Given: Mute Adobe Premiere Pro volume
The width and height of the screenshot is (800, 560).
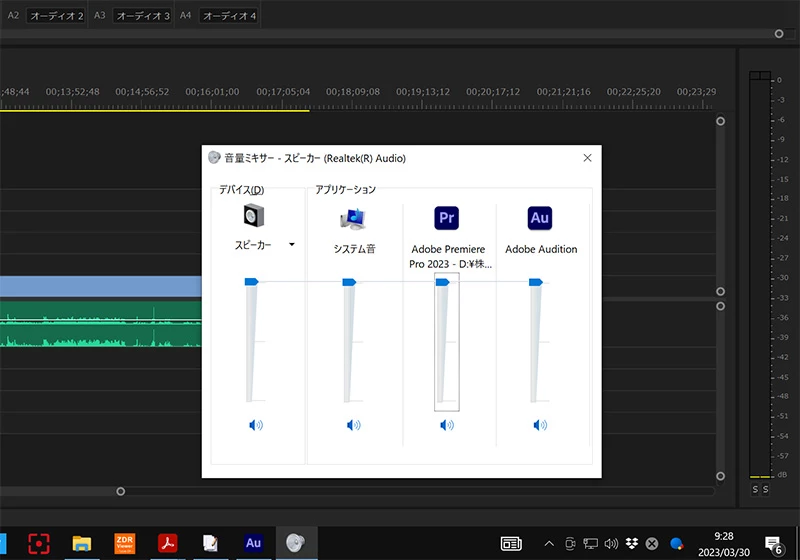Looking at the screenshot, I should (446, 425).
